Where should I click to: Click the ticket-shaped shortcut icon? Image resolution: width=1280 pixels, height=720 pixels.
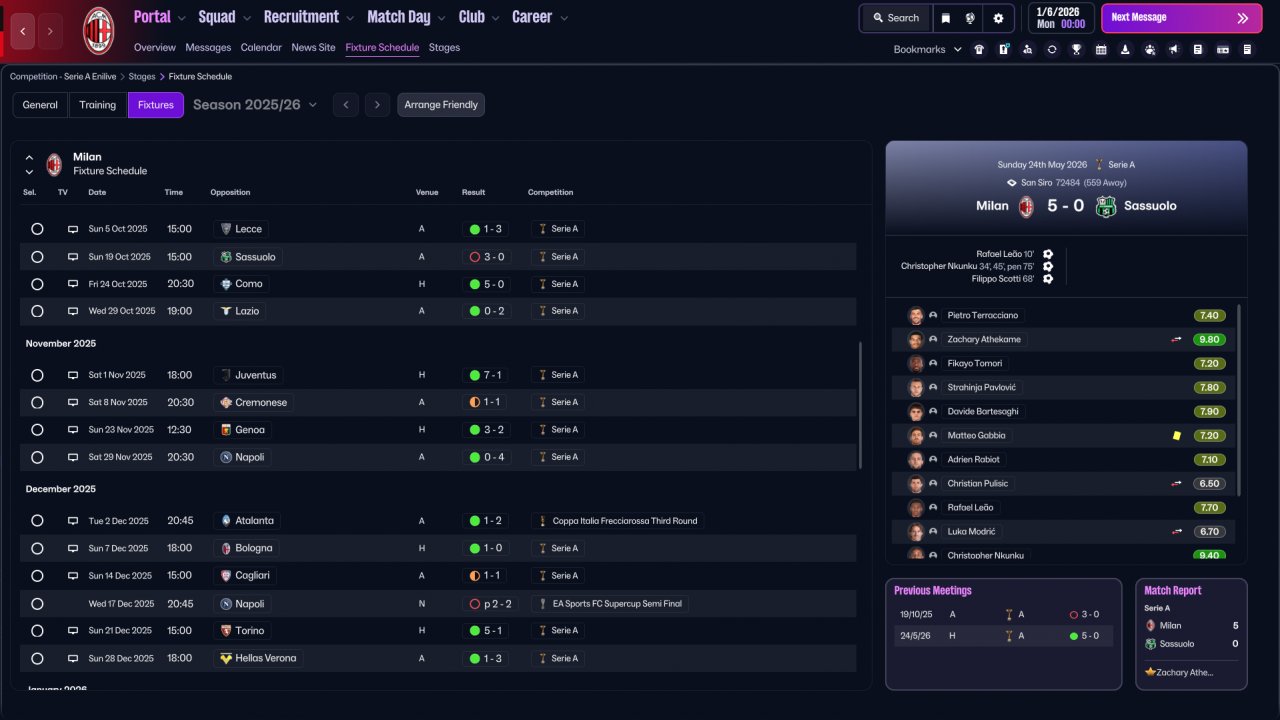coord(1223,49)
